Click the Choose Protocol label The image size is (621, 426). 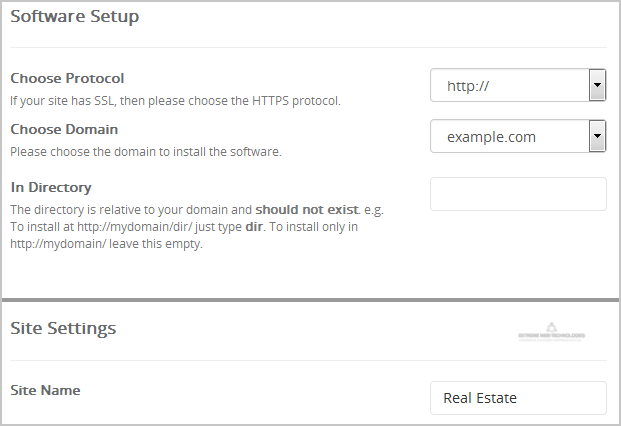click(67, 78)
